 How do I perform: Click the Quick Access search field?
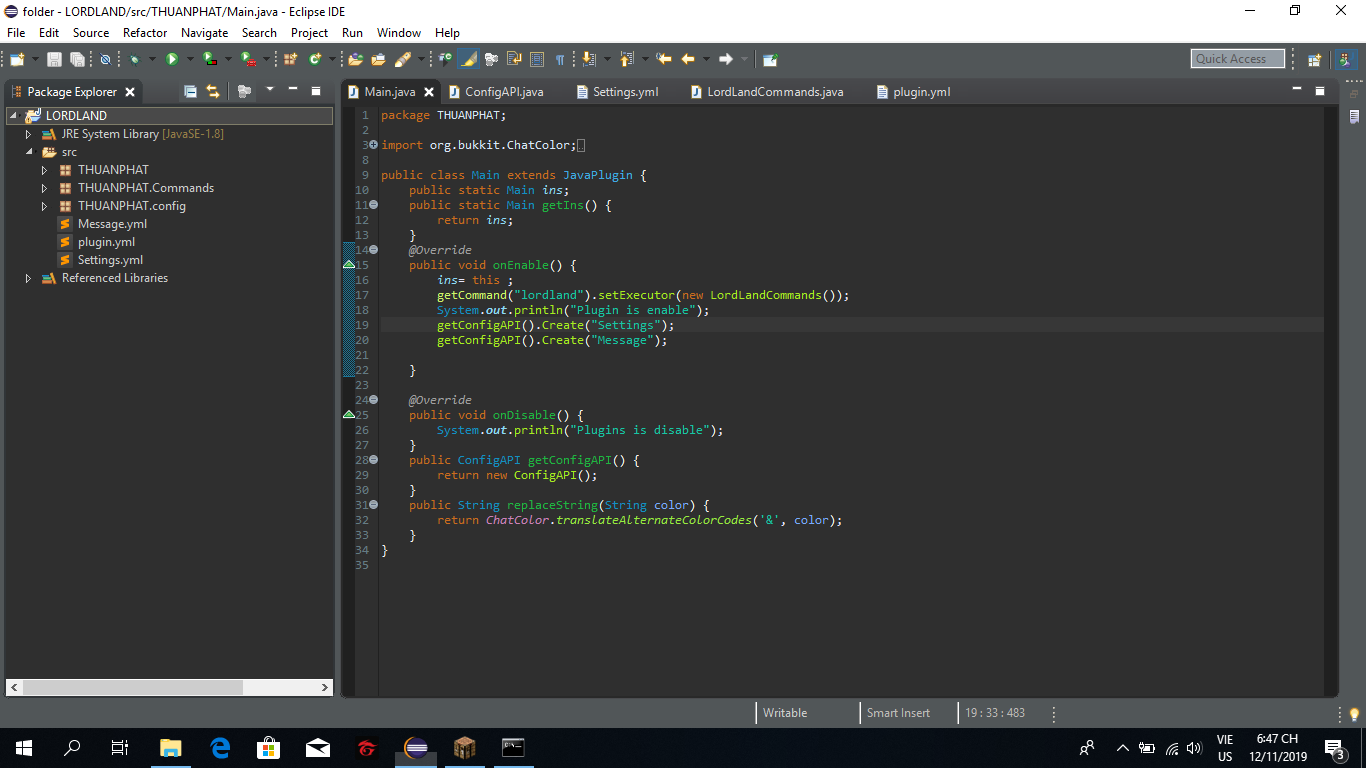[1236, 59]
